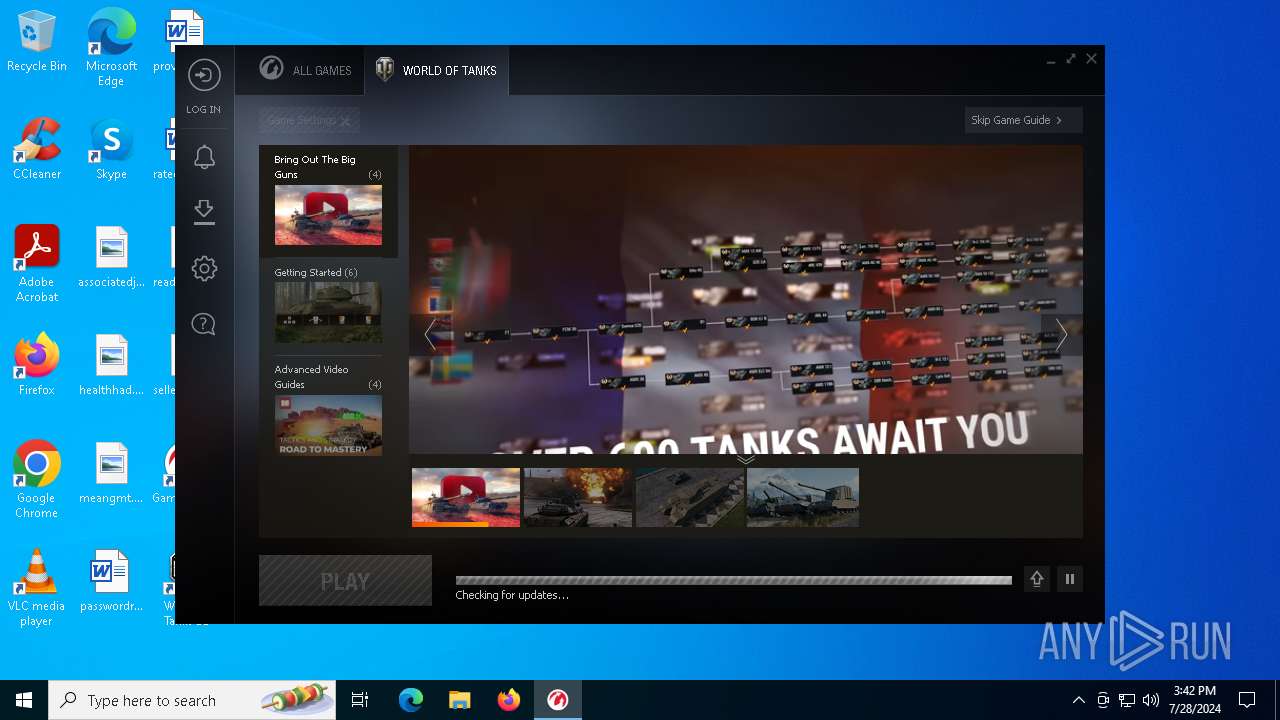Click the upload priority arrow icon
Screen dimensions: 1280x720
pos(1037,579)
